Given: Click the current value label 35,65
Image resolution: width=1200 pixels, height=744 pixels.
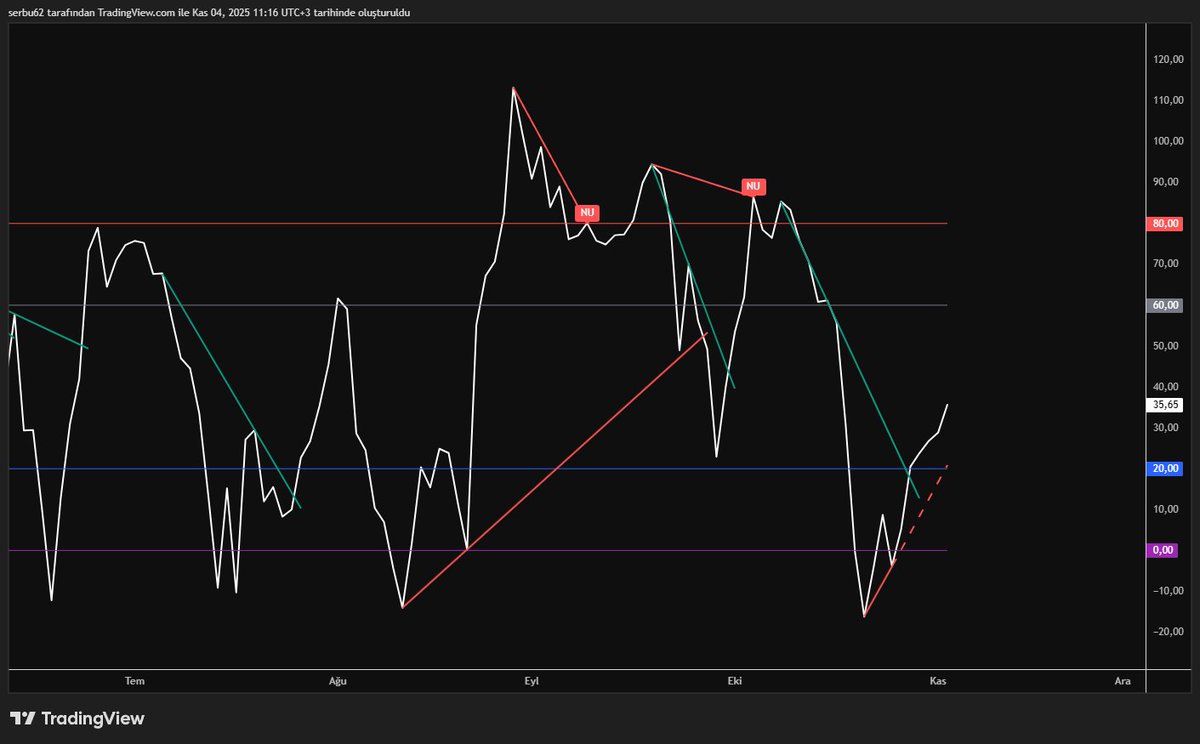Looking at the screenshot, I should pyautogui.click(x=1165, y=405).
